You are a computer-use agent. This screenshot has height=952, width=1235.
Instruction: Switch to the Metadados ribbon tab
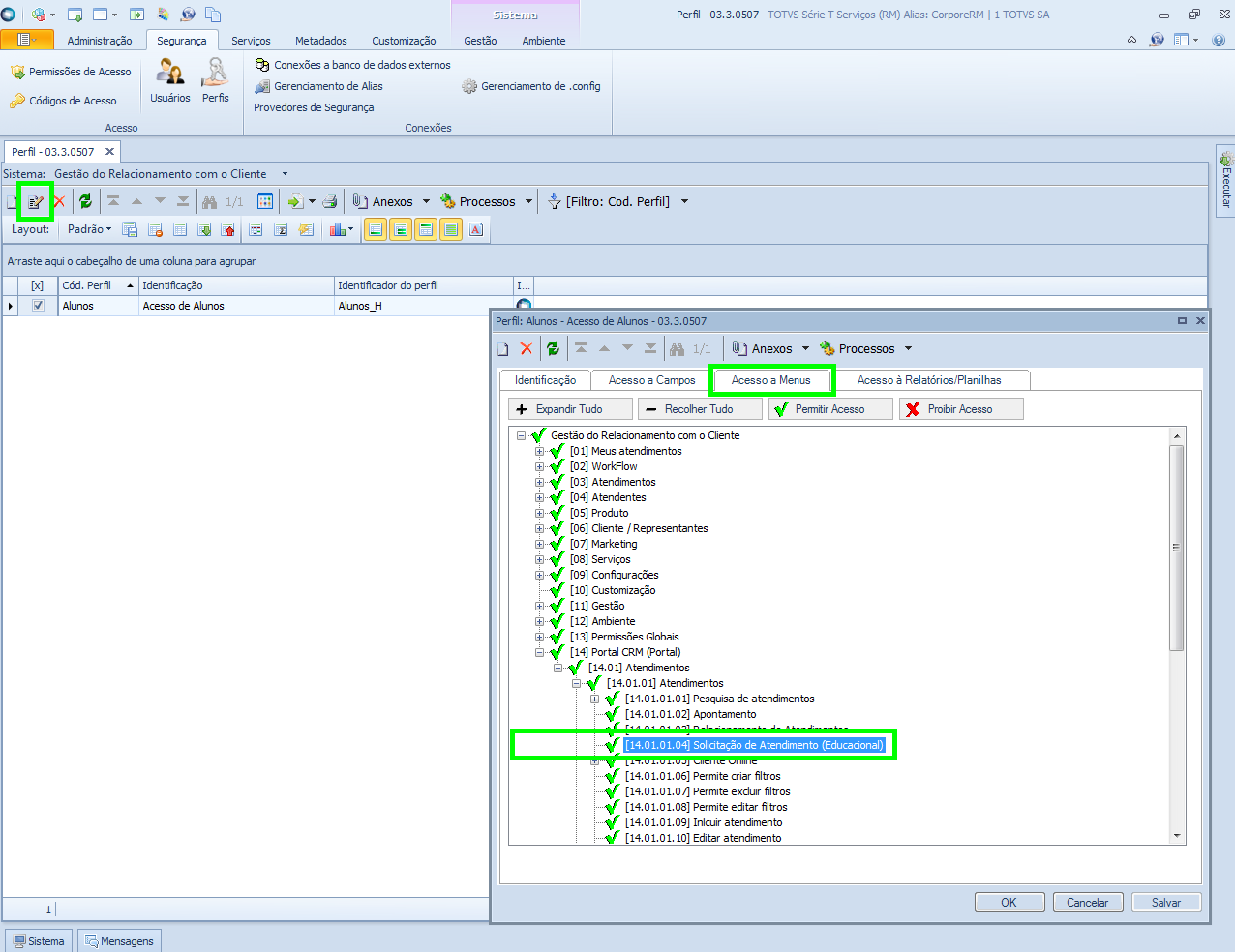(320, 41)
